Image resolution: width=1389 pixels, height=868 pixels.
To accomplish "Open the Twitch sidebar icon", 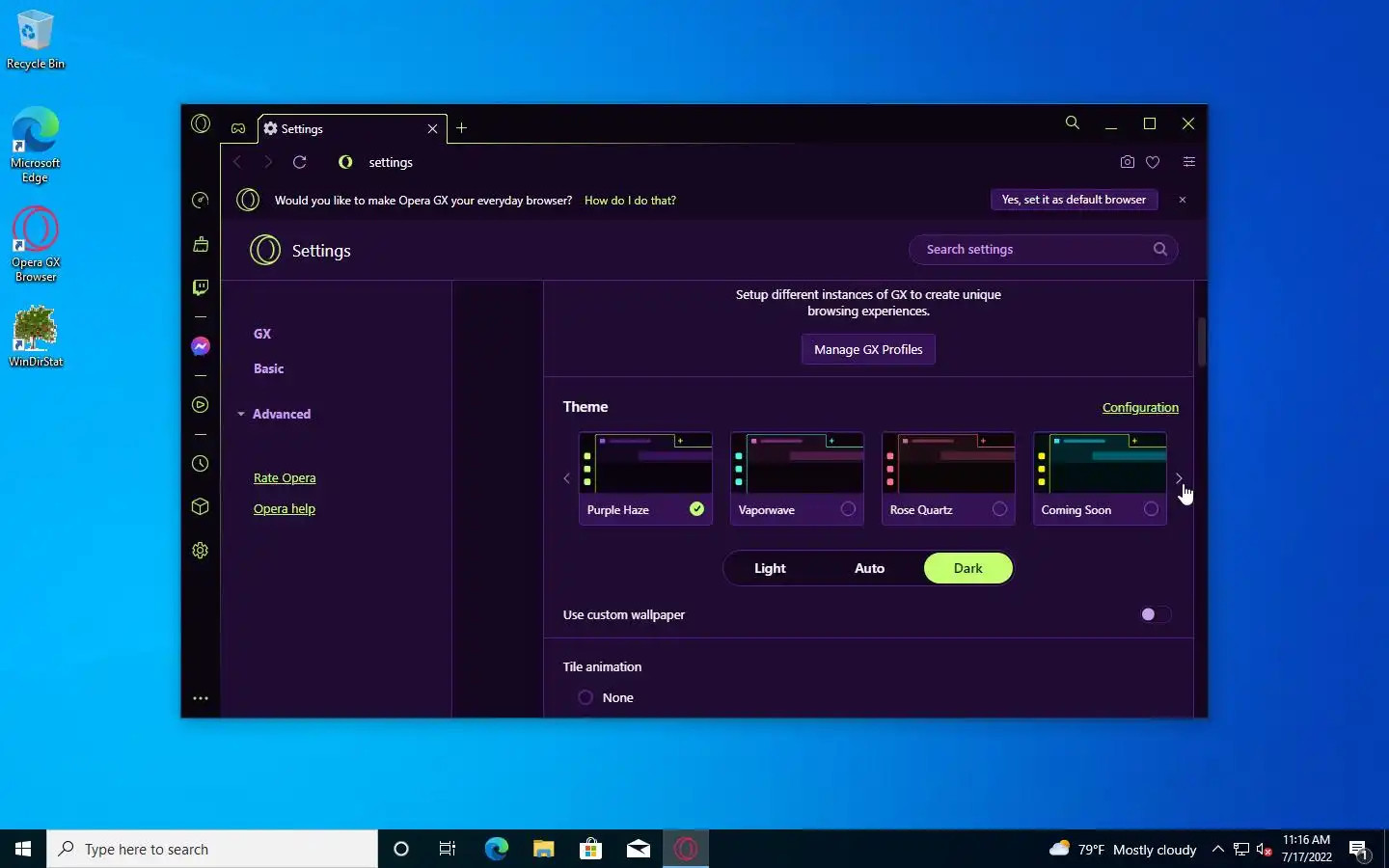I will (x=201, y=287).
